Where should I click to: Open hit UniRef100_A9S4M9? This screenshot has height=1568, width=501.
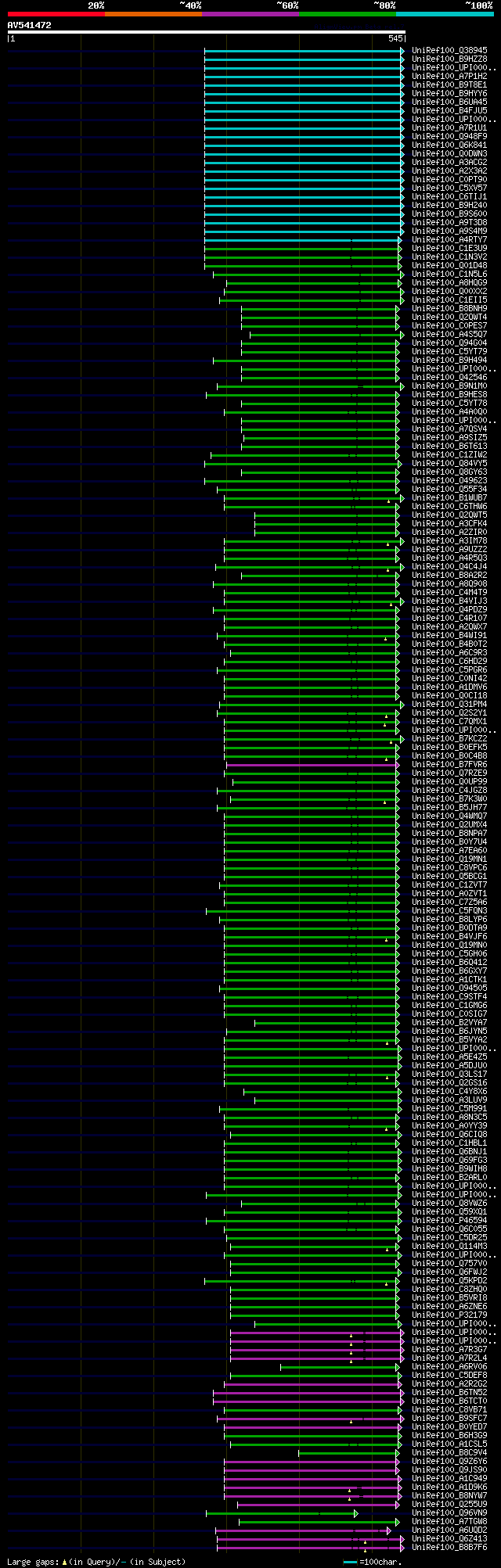(x=450, y=231)
